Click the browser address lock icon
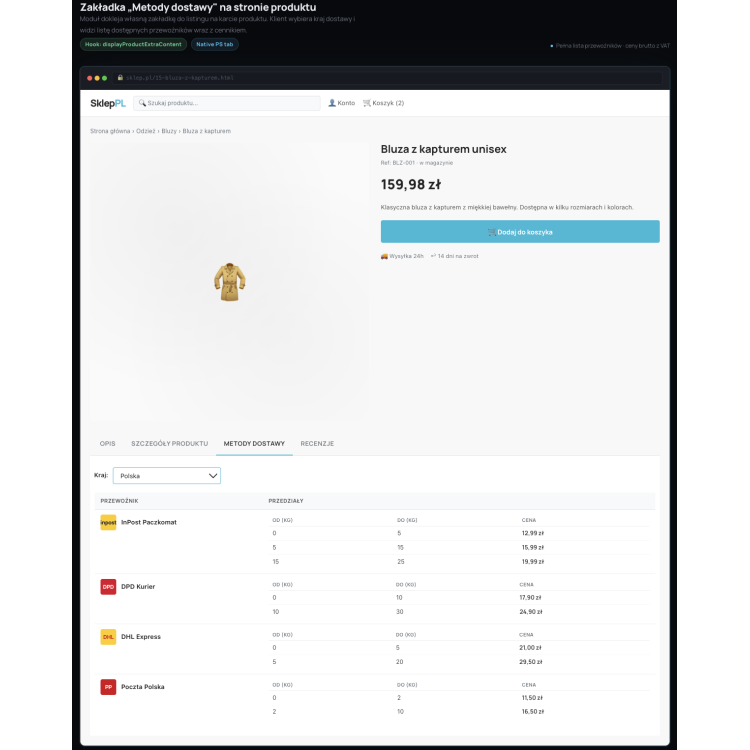Image resolution: width=750 pixels, height=750 pixels. (120, 77)
